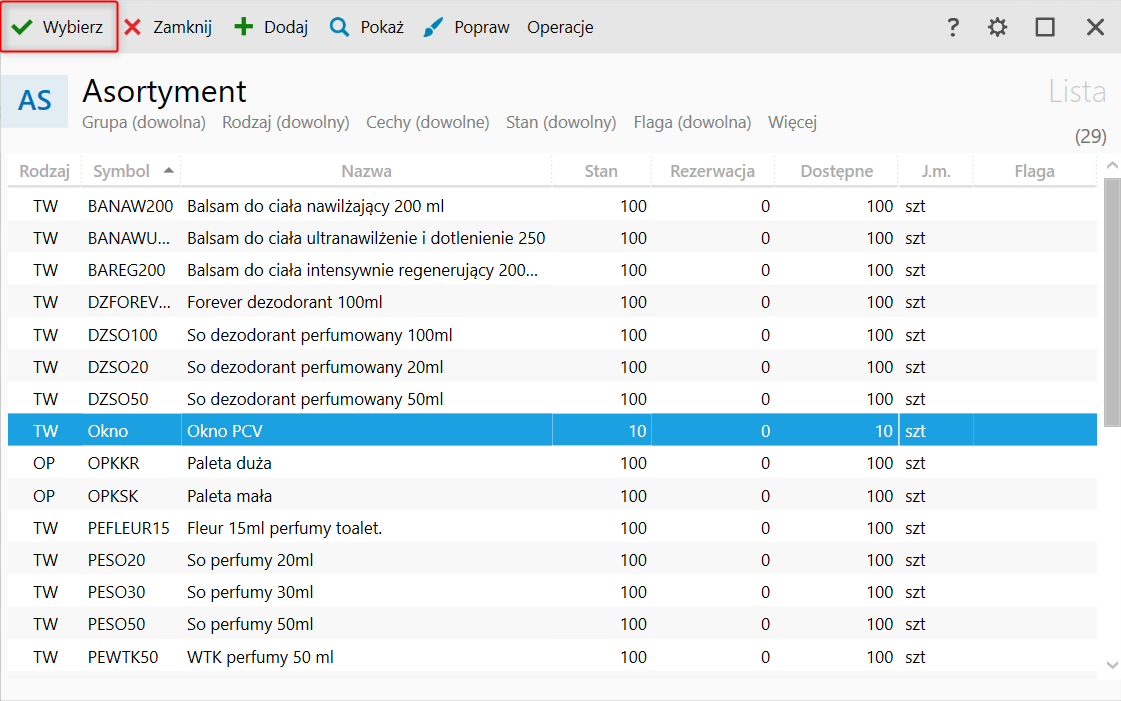
Task: Sort by the Nazwa column header
Action: click(x=366, y=171)
